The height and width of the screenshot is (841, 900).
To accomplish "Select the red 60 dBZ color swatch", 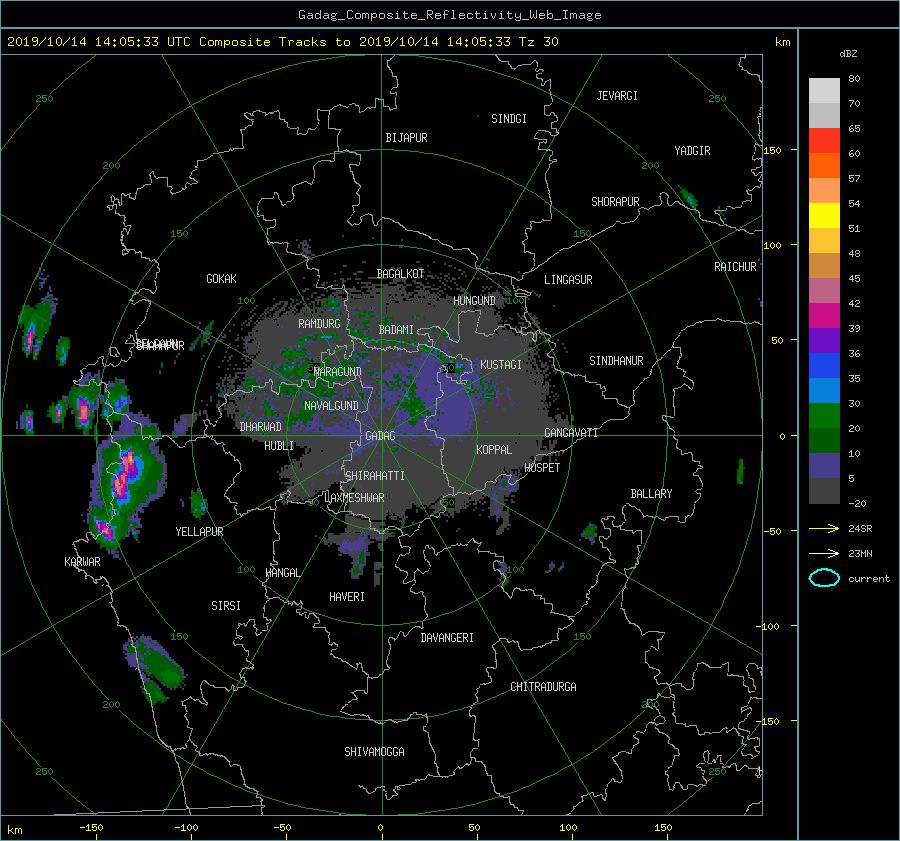I will tap(824, 141).
